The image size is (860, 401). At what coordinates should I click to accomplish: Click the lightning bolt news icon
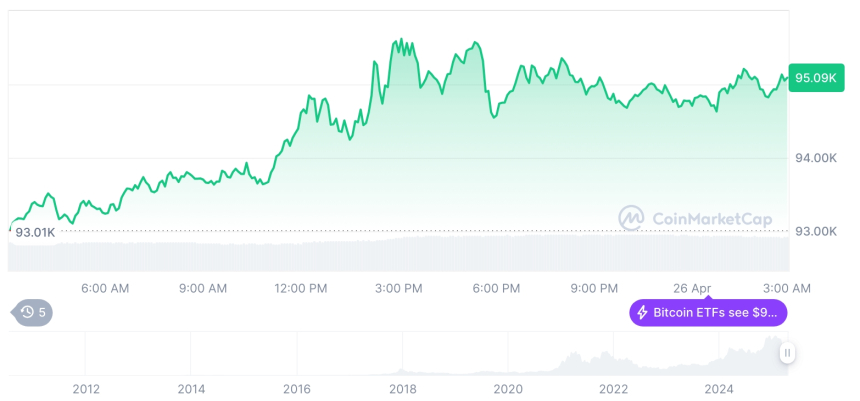click(641, 313)
